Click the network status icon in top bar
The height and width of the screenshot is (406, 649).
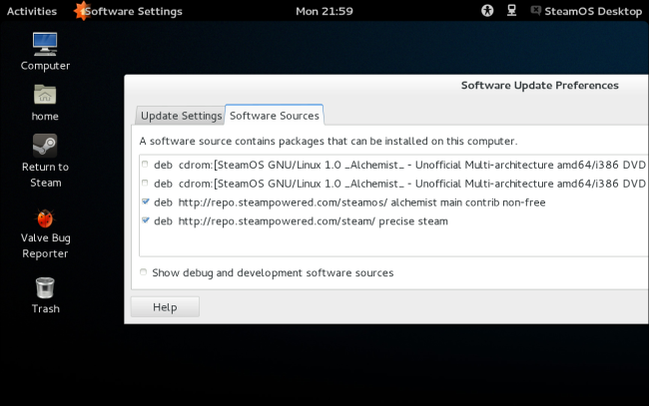[512, 11]
